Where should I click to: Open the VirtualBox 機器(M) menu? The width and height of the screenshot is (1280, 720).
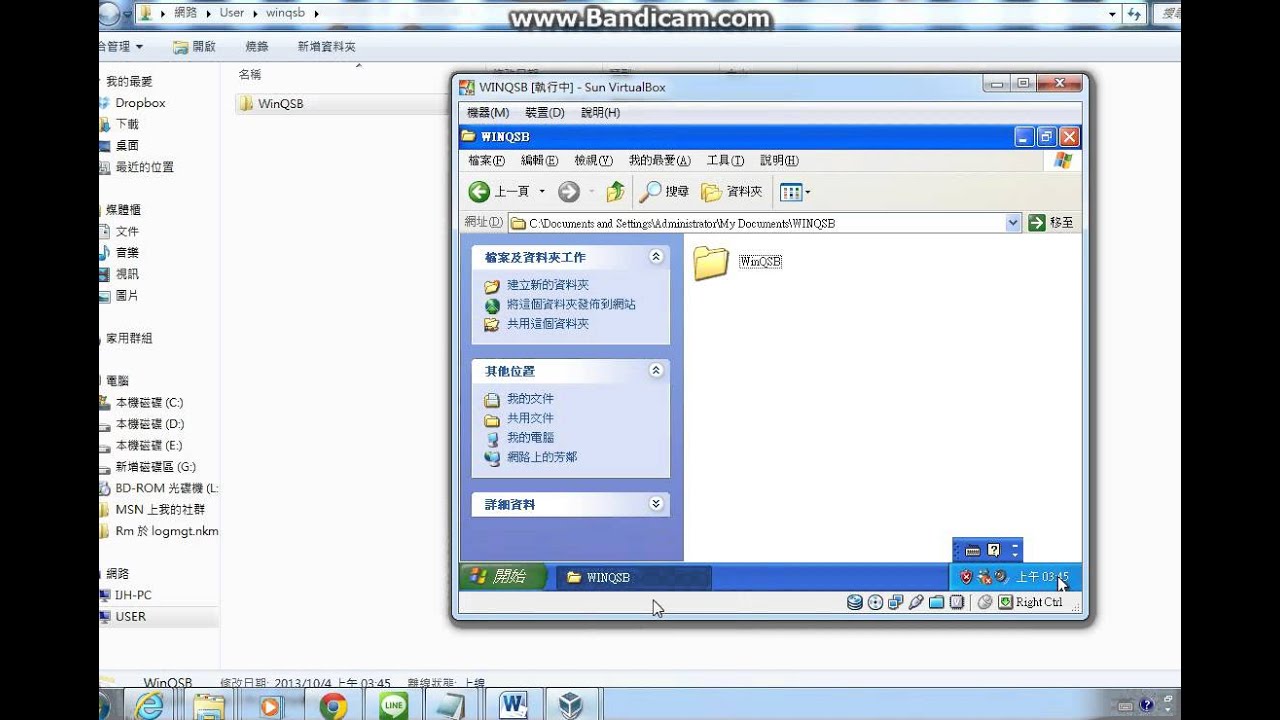point(488,113)
